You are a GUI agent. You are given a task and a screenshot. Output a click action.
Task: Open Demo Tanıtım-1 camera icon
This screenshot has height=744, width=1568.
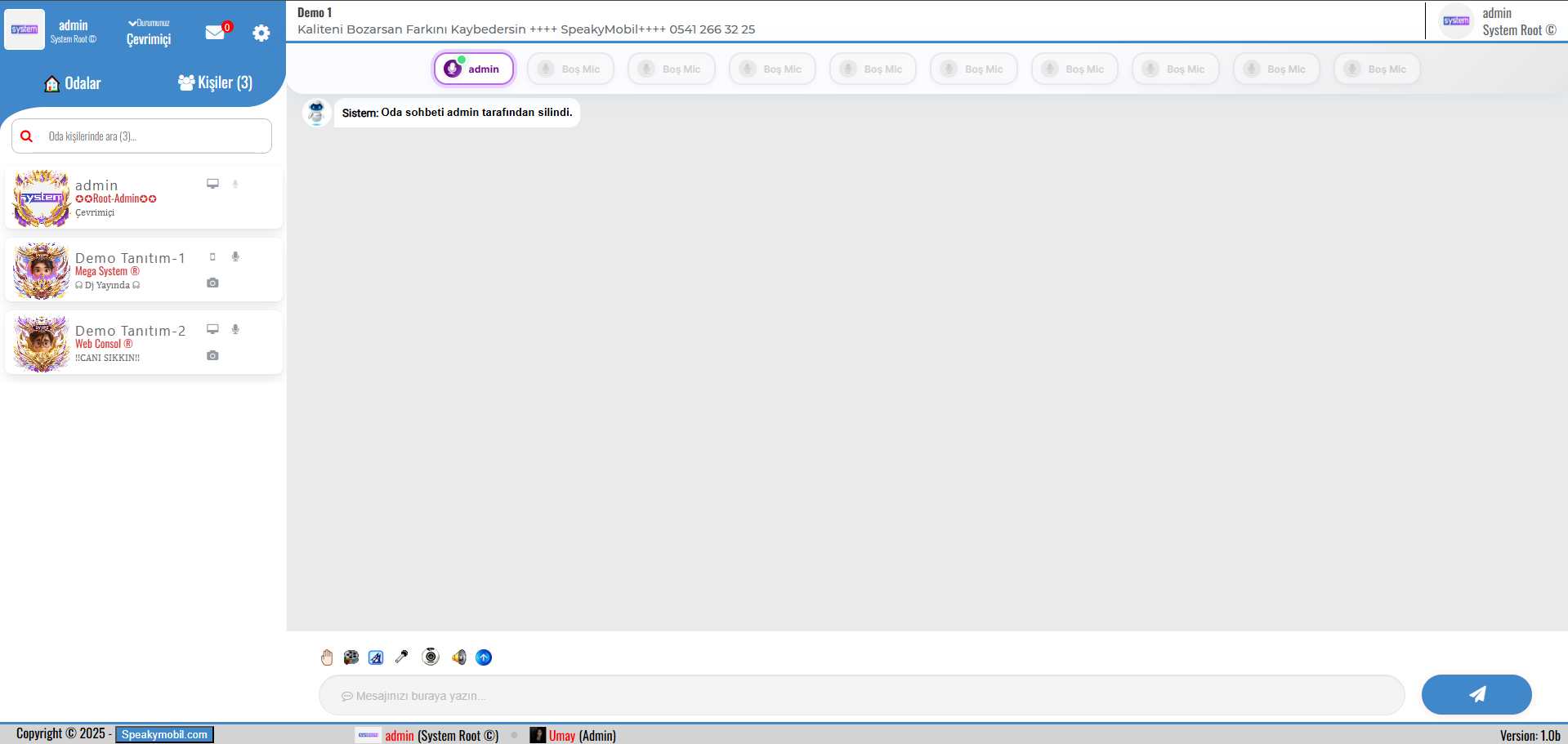click(x=212, y=283)
